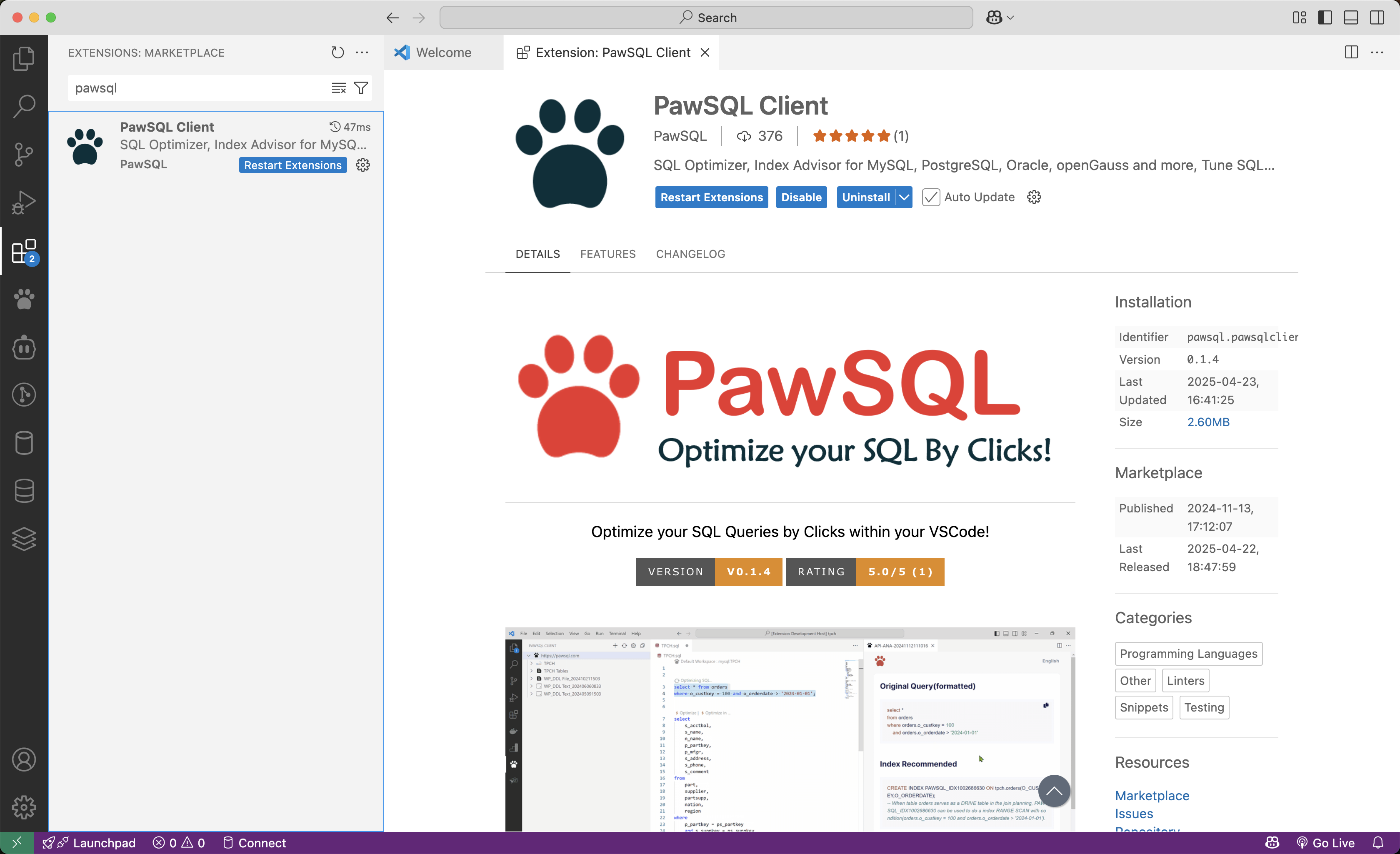Refresh the extensions marketplace list
The image size is (1400, 854).
[x=337, y=52]
